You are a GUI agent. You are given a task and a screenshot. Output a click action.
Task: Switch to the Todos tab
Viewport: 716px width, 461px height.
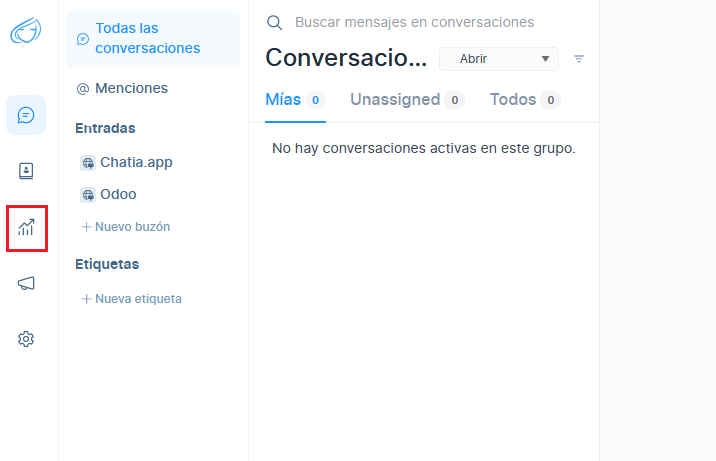525,100
